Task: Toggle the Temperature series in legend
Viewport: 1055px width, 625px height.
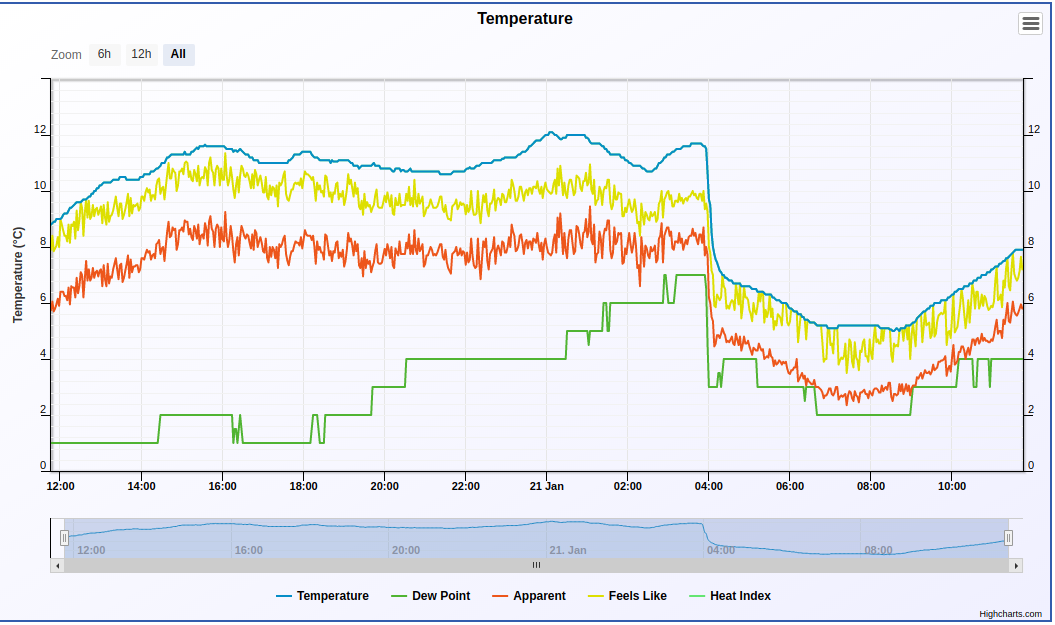Action: (332, 596)
